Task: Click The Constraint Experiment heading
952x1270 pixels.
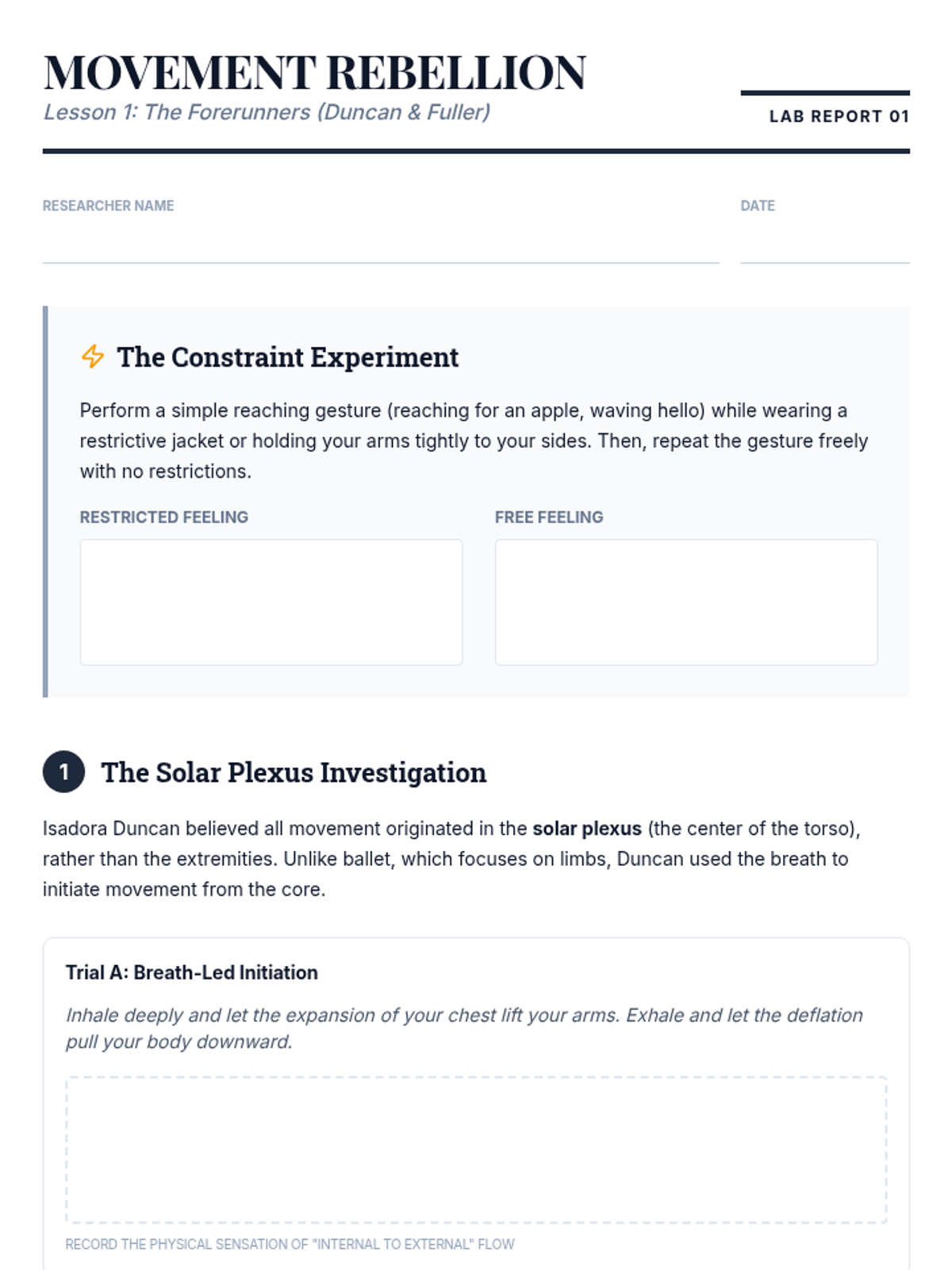Action: tap(288, 357)
